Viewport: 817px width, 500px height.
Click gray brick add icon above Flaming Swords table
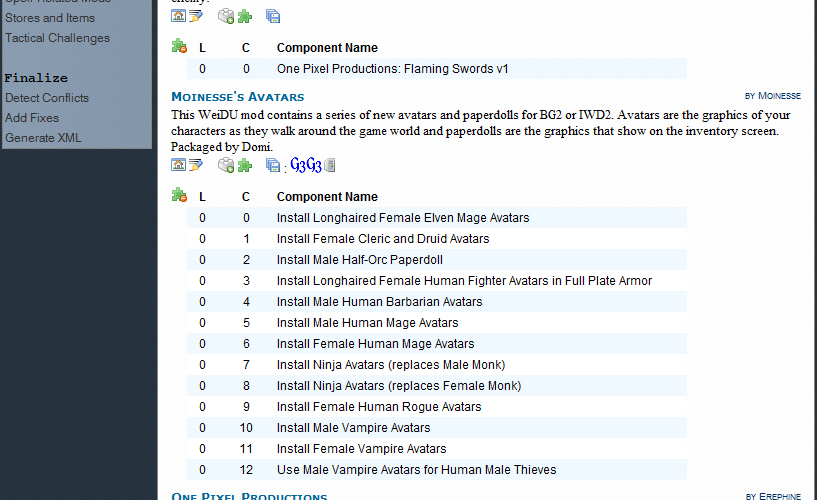[226, 16]
